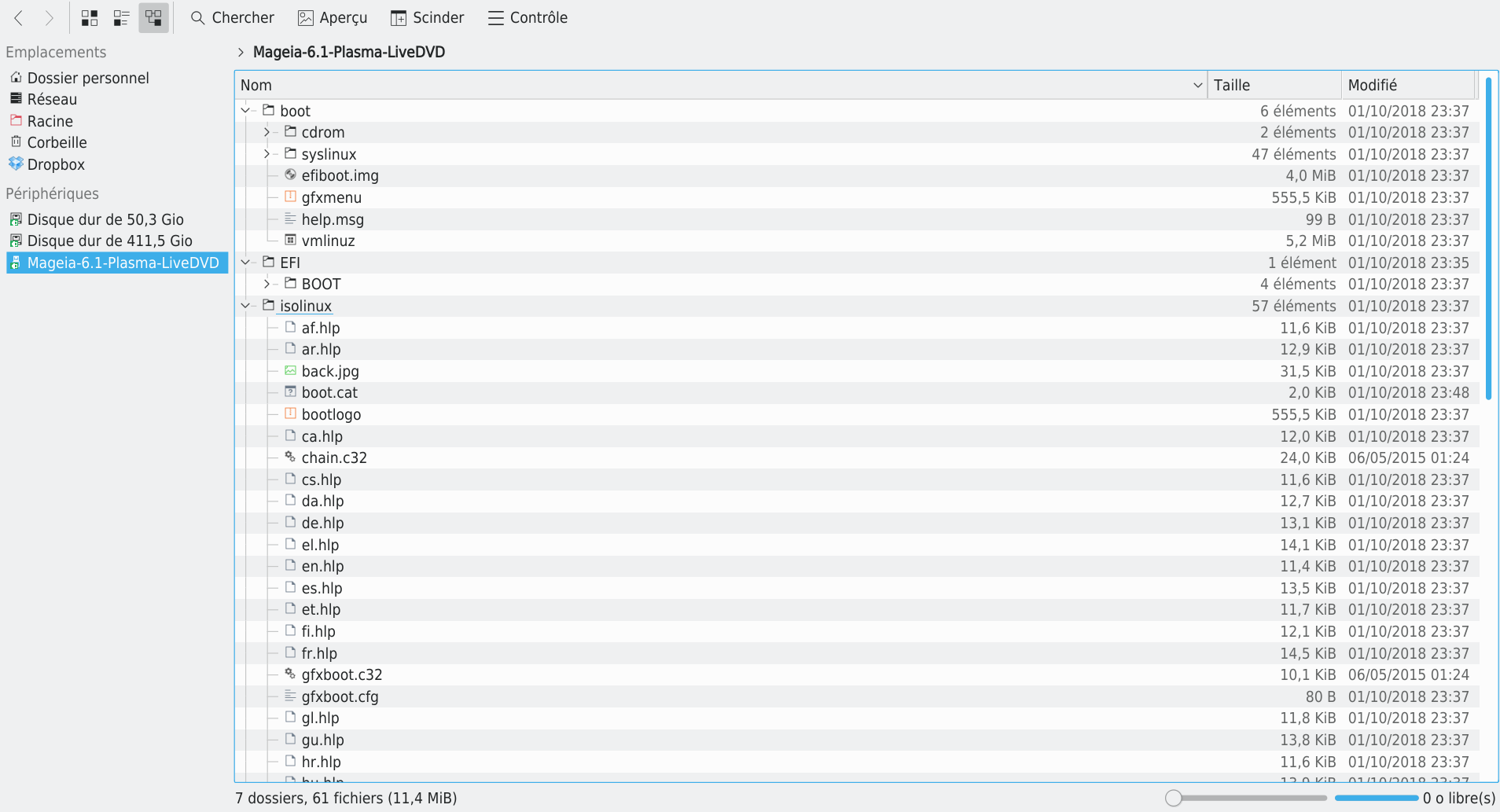Select Disque dur de 50,3 Gio
The width and height of the screenshot is (1500, 812).
[x=105, y=219]
